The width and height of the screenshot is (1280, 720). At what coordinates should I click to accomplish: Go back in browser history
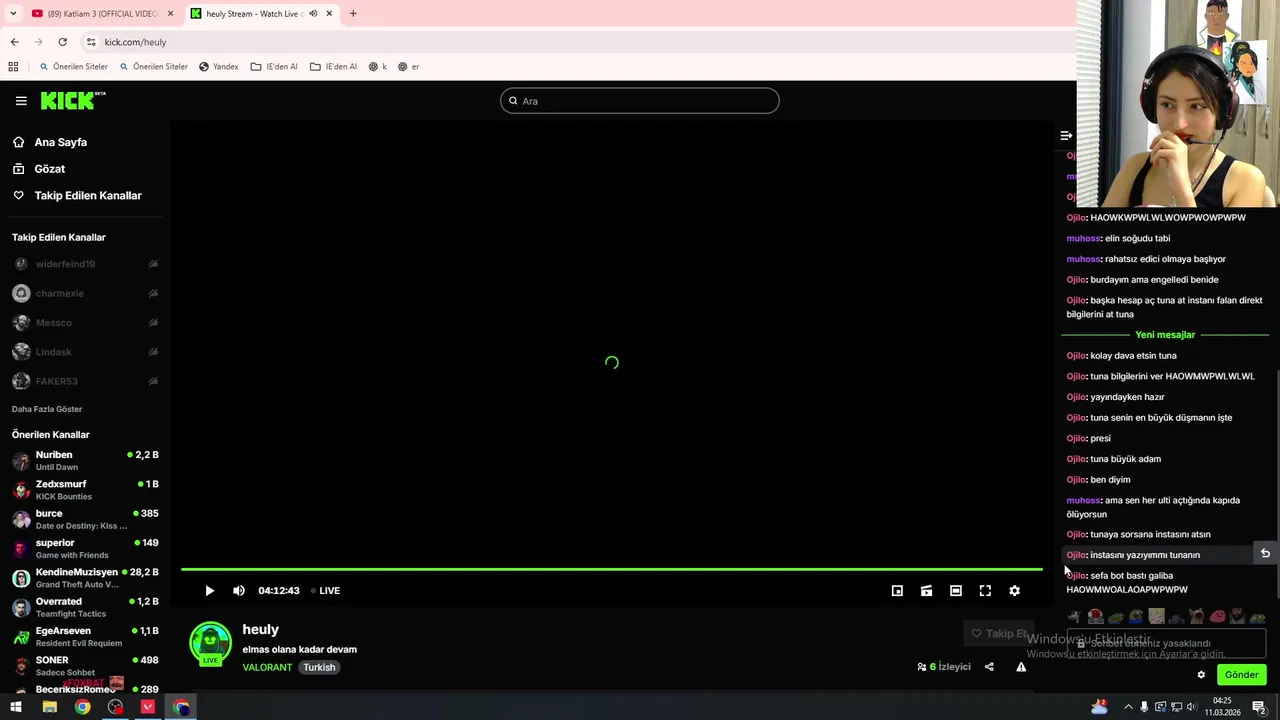pyautogui.click(x=14, y=42)
